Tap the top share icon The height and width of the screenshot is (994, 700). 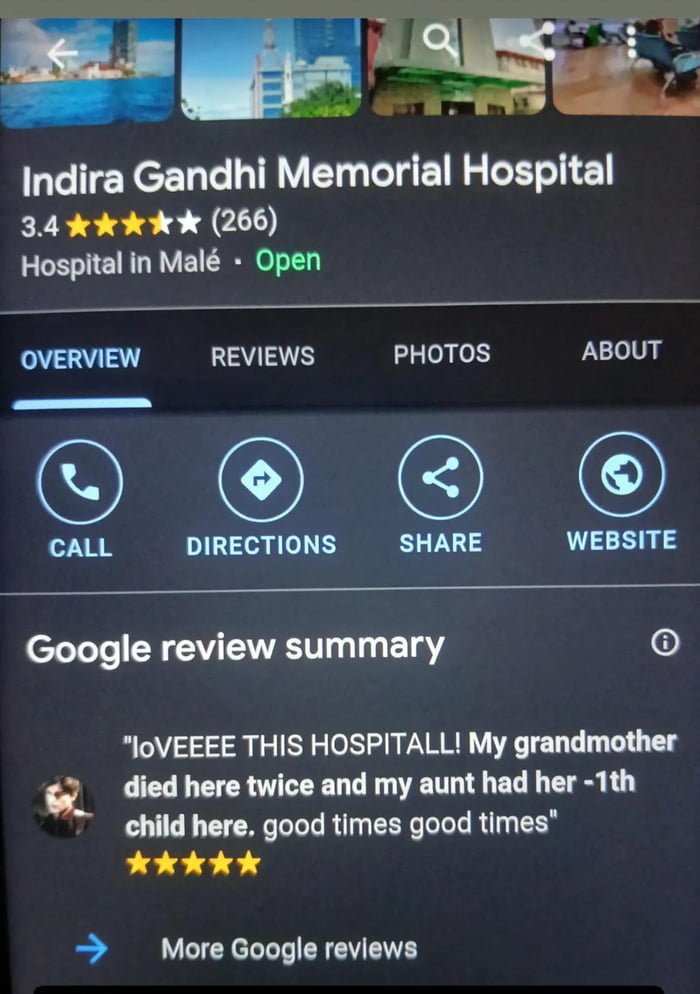pyautogui.click(x=537, y=41)
